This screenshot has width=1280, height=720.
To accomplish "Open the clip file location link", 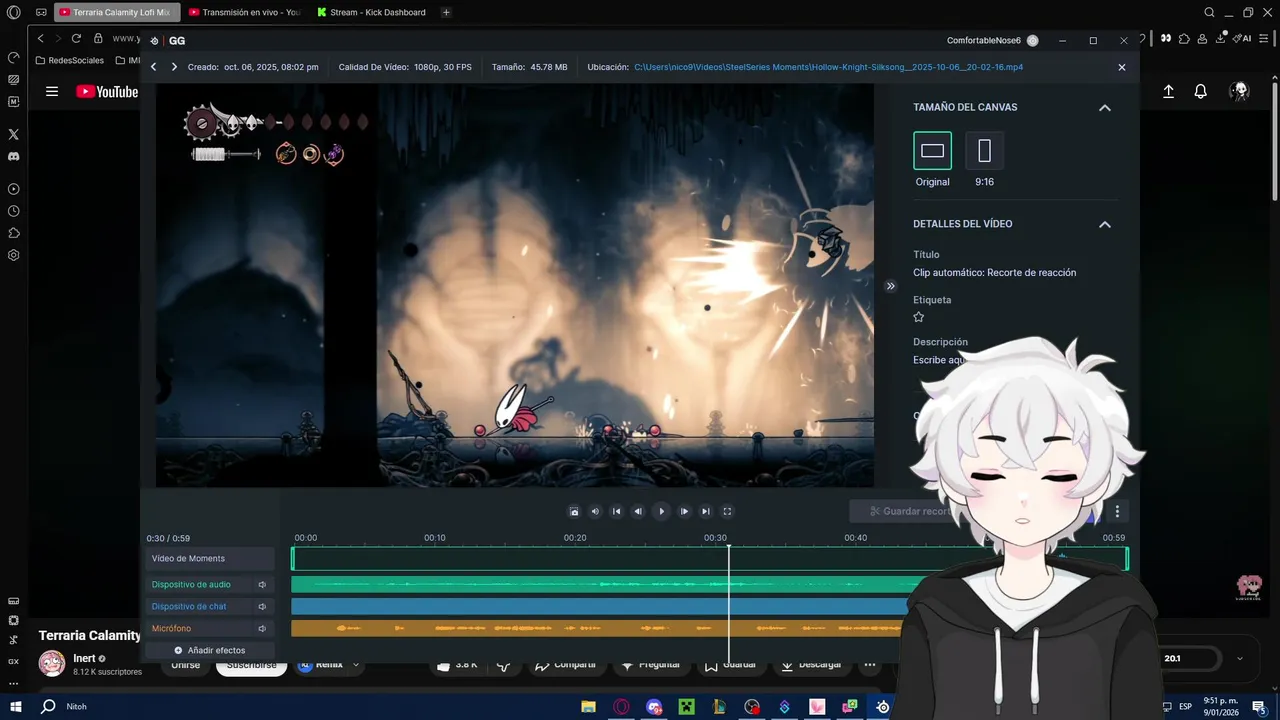I will [x=828, y=67].
